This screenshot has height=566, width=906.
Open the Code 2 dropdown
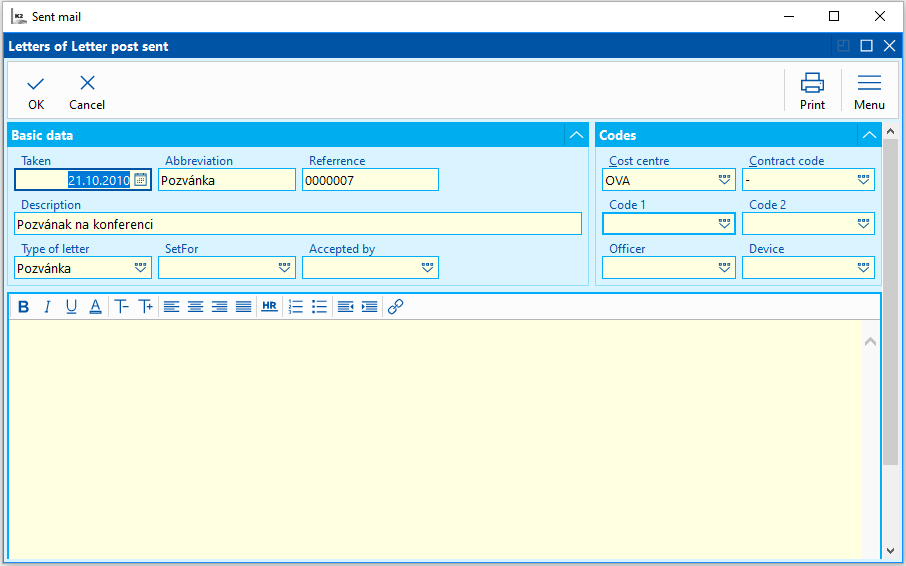[864, 224]
